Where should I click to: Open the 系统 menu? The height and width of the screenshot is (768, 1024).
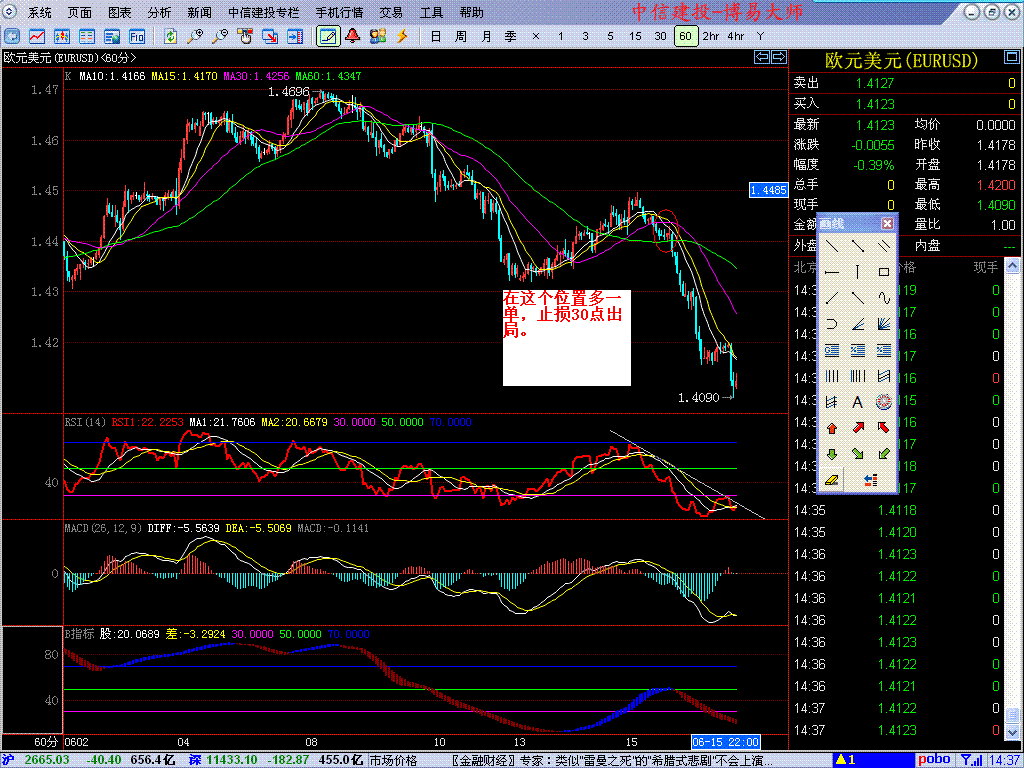pyautogui.click(x=39, y=12)
